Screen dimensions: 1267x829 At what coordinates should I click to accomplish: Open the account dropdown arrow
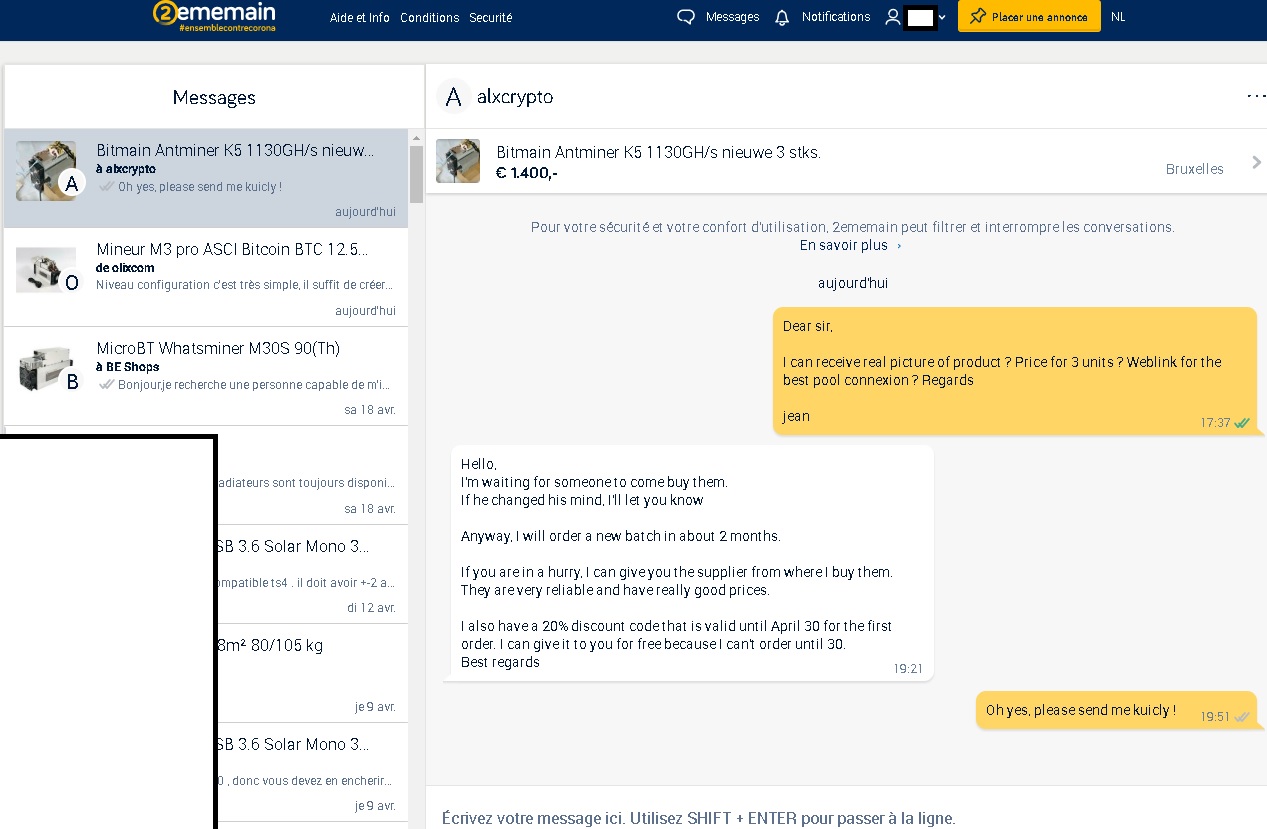pos(942,17)
